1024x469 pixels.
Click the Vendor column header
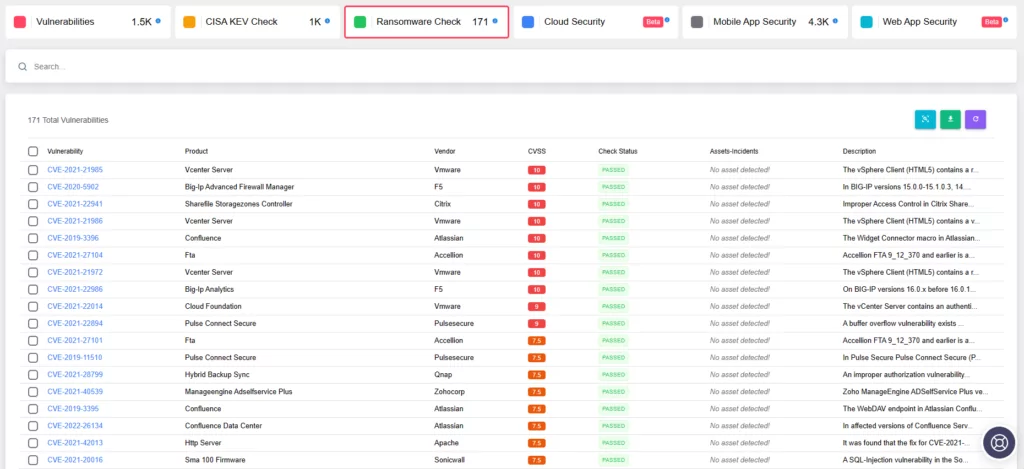point(445,152)
